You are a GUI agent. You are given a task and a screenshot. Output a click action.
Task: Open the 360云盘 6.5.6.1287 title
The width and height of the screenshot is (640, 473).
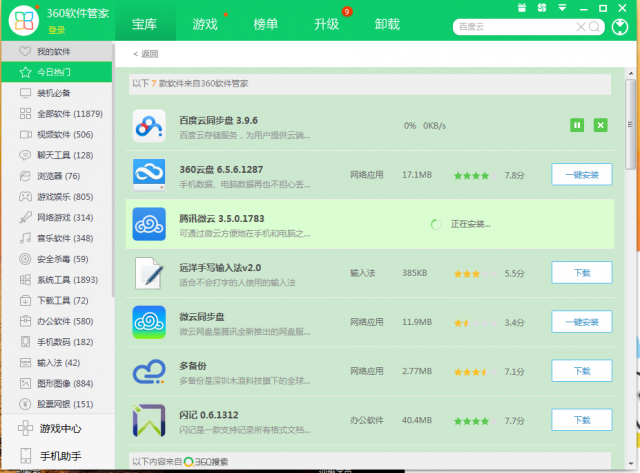221,169
